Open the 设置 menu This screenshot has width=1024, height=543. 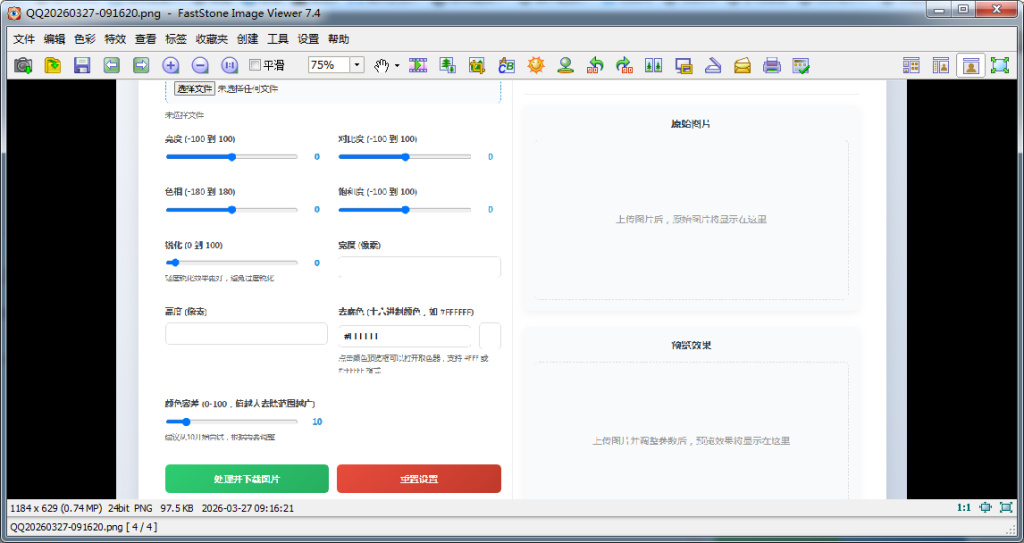[308, 39]
